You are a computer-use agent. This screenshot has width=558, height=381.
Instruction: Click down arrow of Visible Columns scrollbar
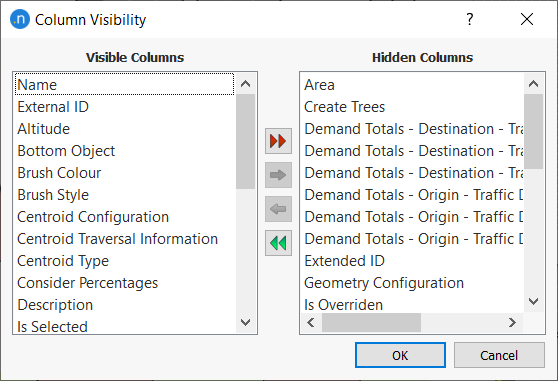(246, 322)
